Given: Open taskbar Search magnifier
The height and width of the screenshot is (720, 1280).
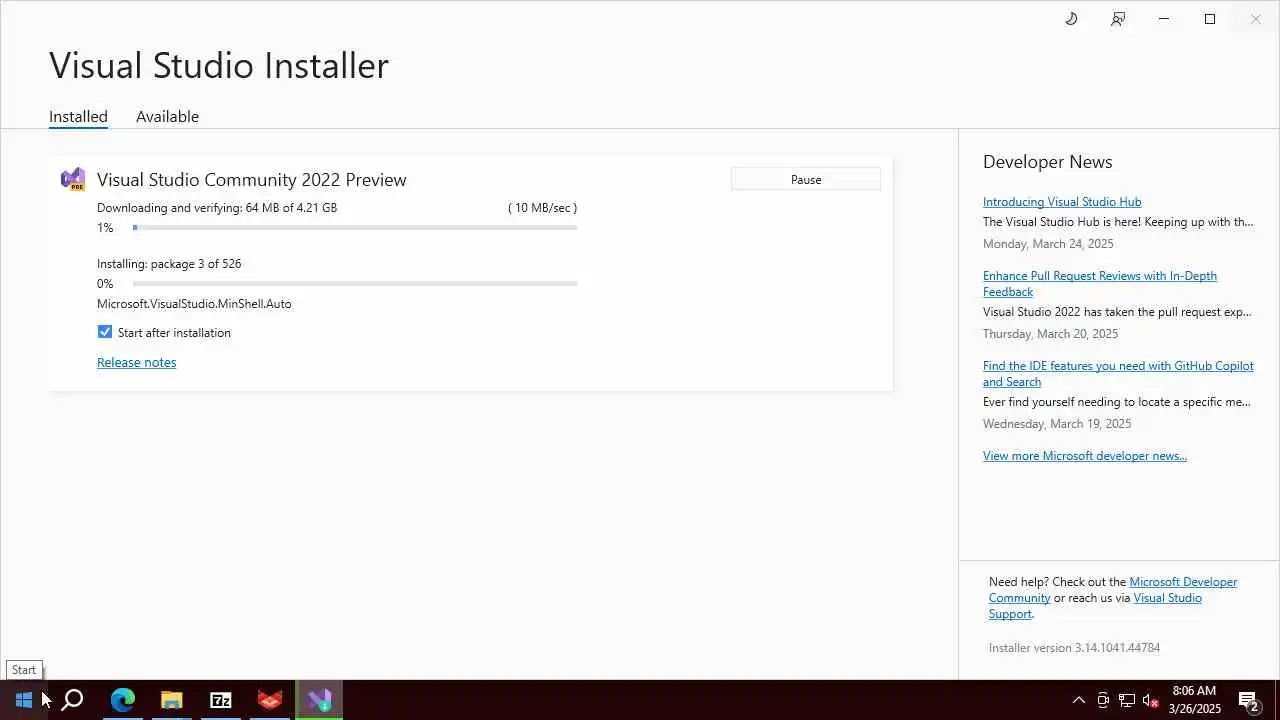Looking at the screenshot, I should [72, 700].
